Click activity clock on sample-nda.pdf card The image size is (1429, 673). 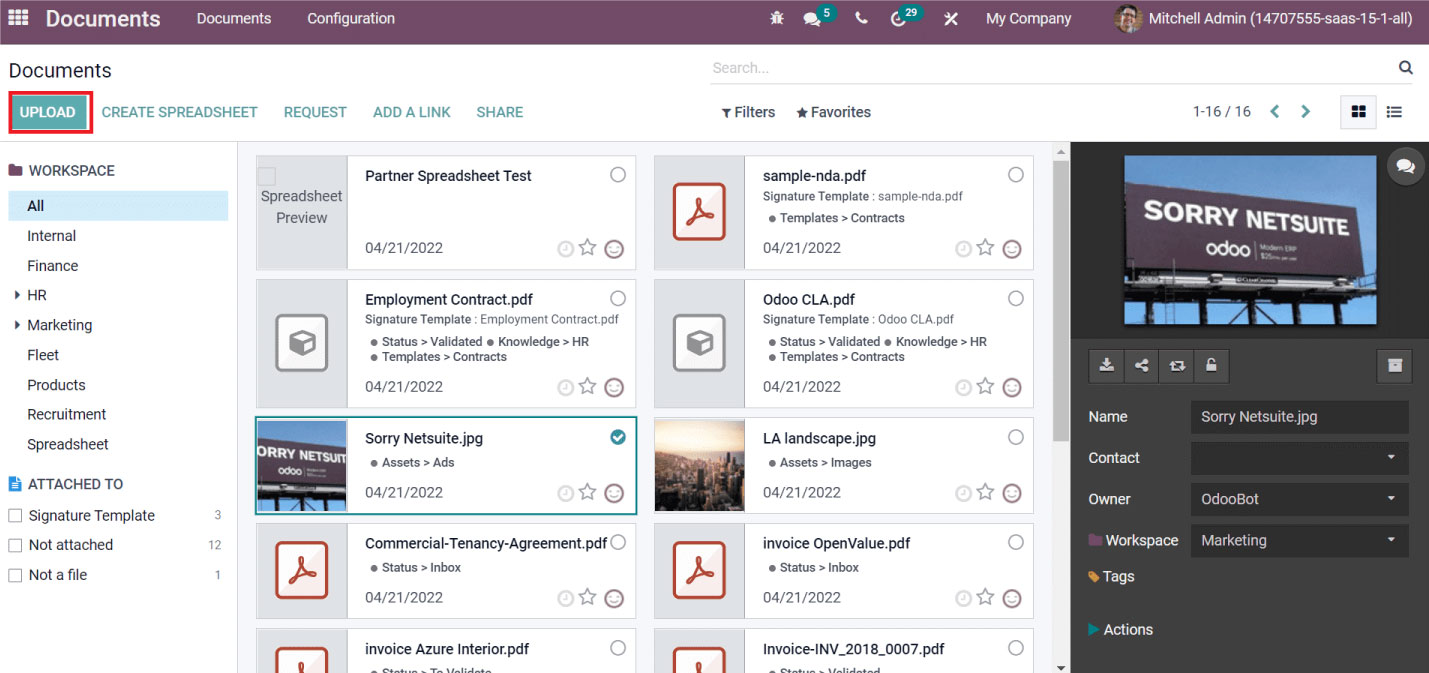(x=963, y=248)
